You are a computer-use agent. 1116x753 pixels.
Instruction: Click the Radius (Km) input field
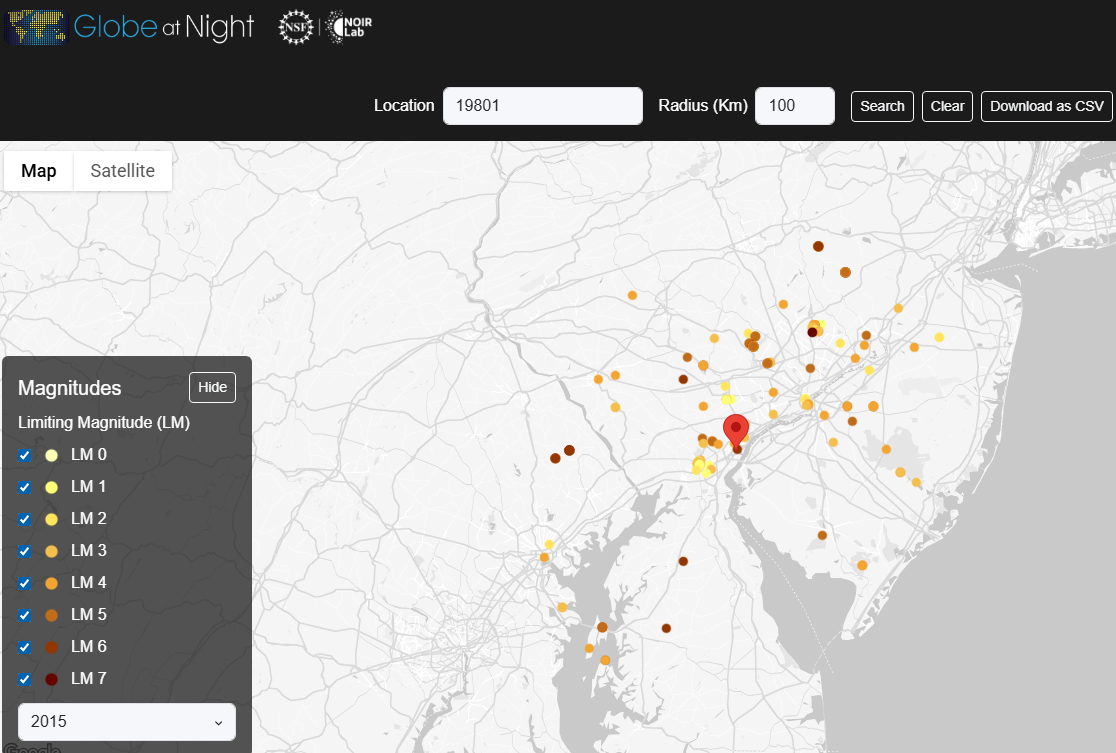coord(794,106)
